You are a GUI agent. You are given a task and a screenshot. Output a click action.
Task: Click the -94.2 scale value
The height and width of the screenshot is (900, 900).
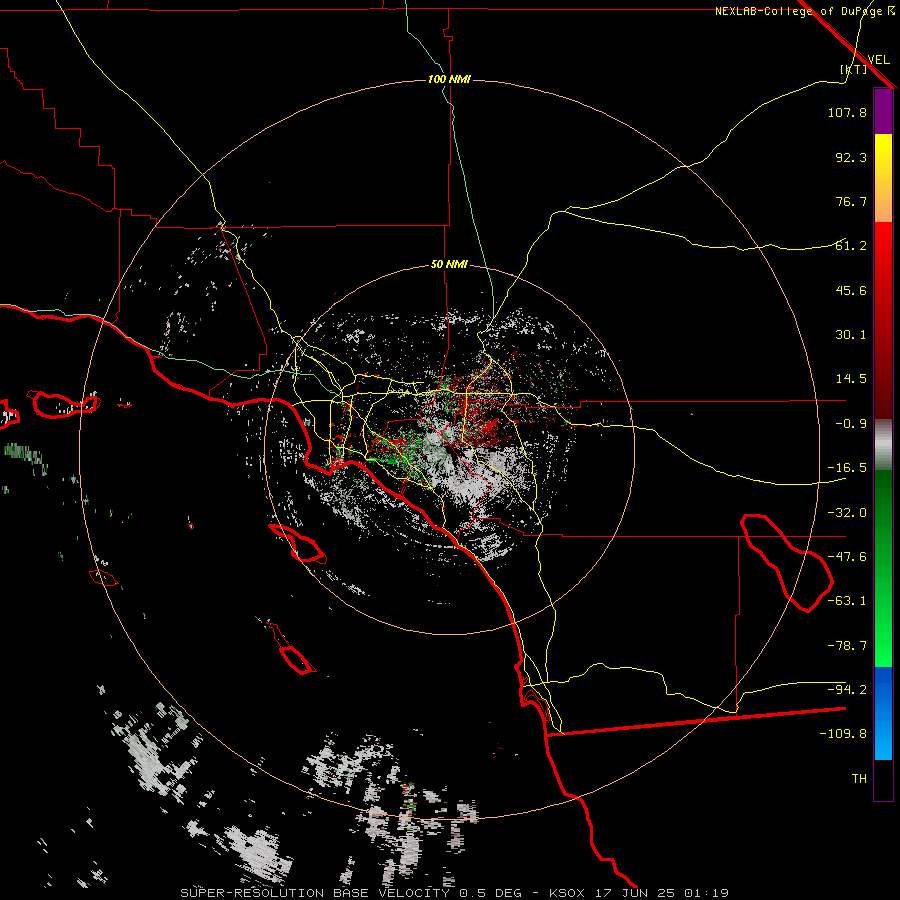point(847,690)
